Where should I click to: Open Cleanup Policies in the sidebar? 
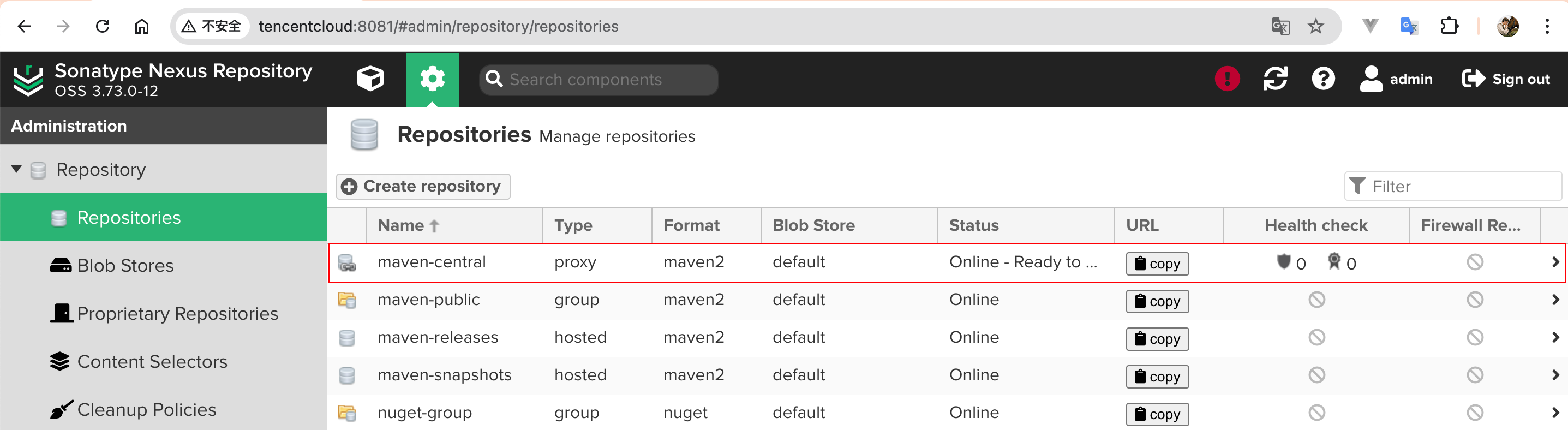(164, 410)
